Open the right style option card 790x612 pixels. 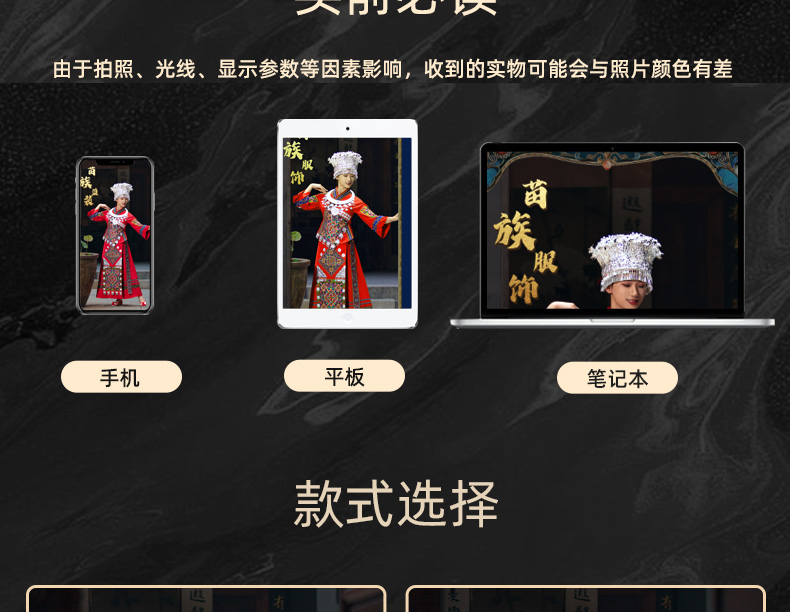[585, 599]
